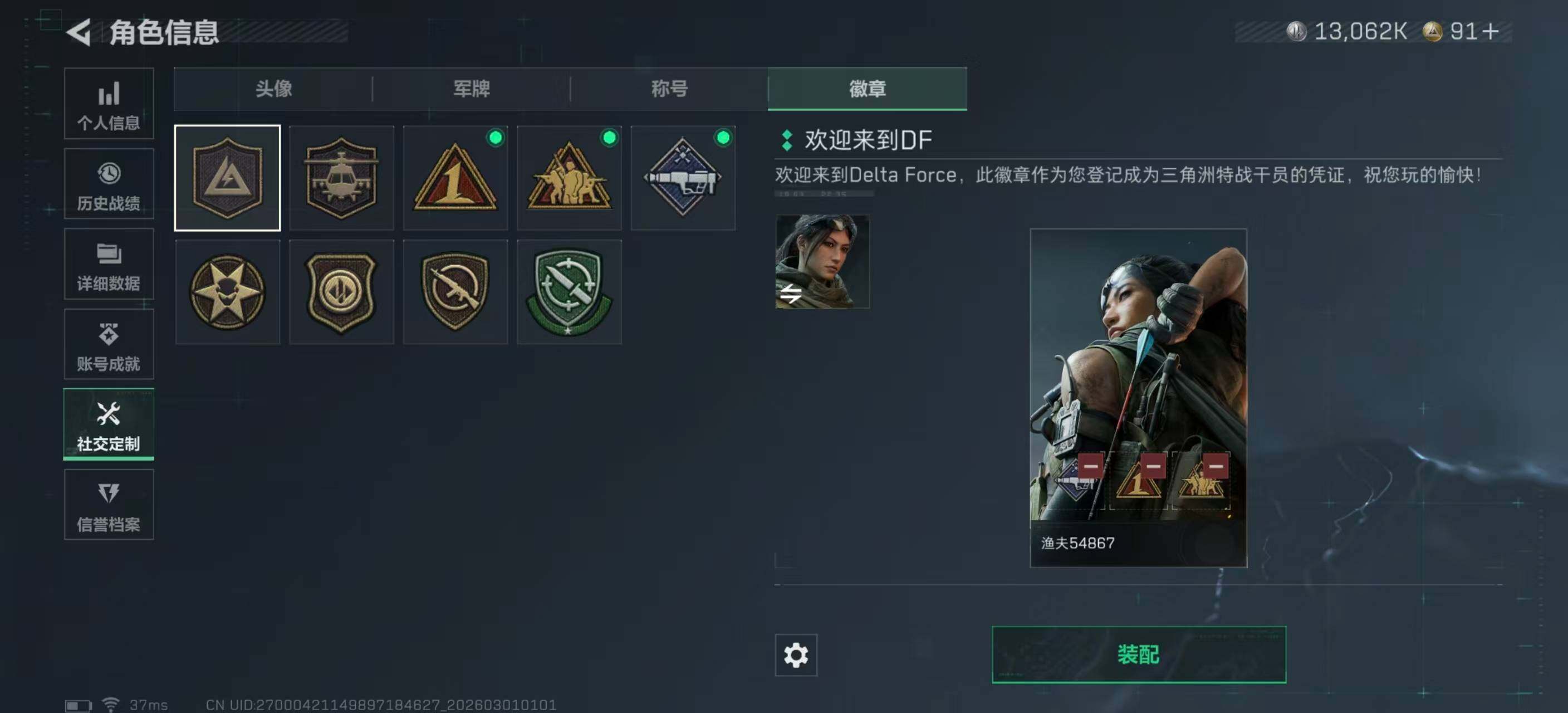Remove the number 1 badge from card
Image resolution: width=1568 pixels, height=713 pixels.
tap(1153, 466)
